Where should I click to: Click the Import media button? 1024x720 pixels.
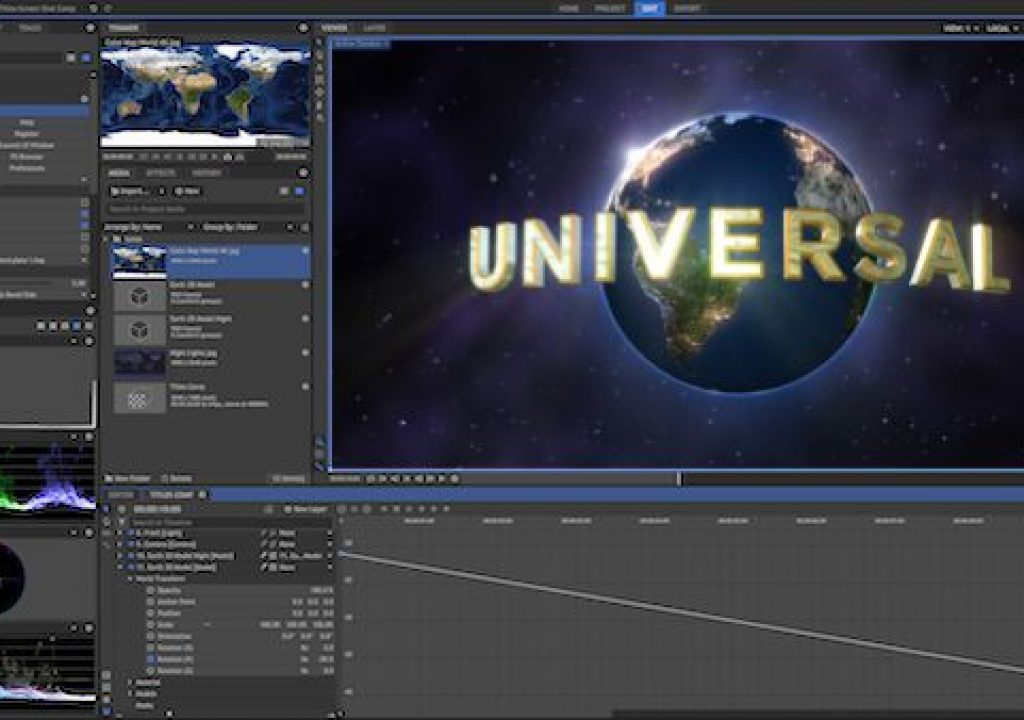129,191
